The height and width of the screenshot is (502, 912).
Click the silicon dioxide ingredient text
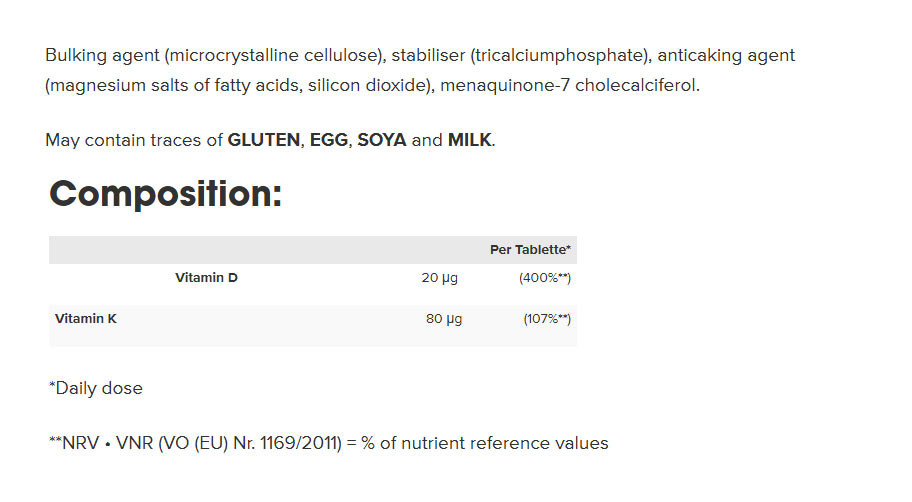pos(368,86)
